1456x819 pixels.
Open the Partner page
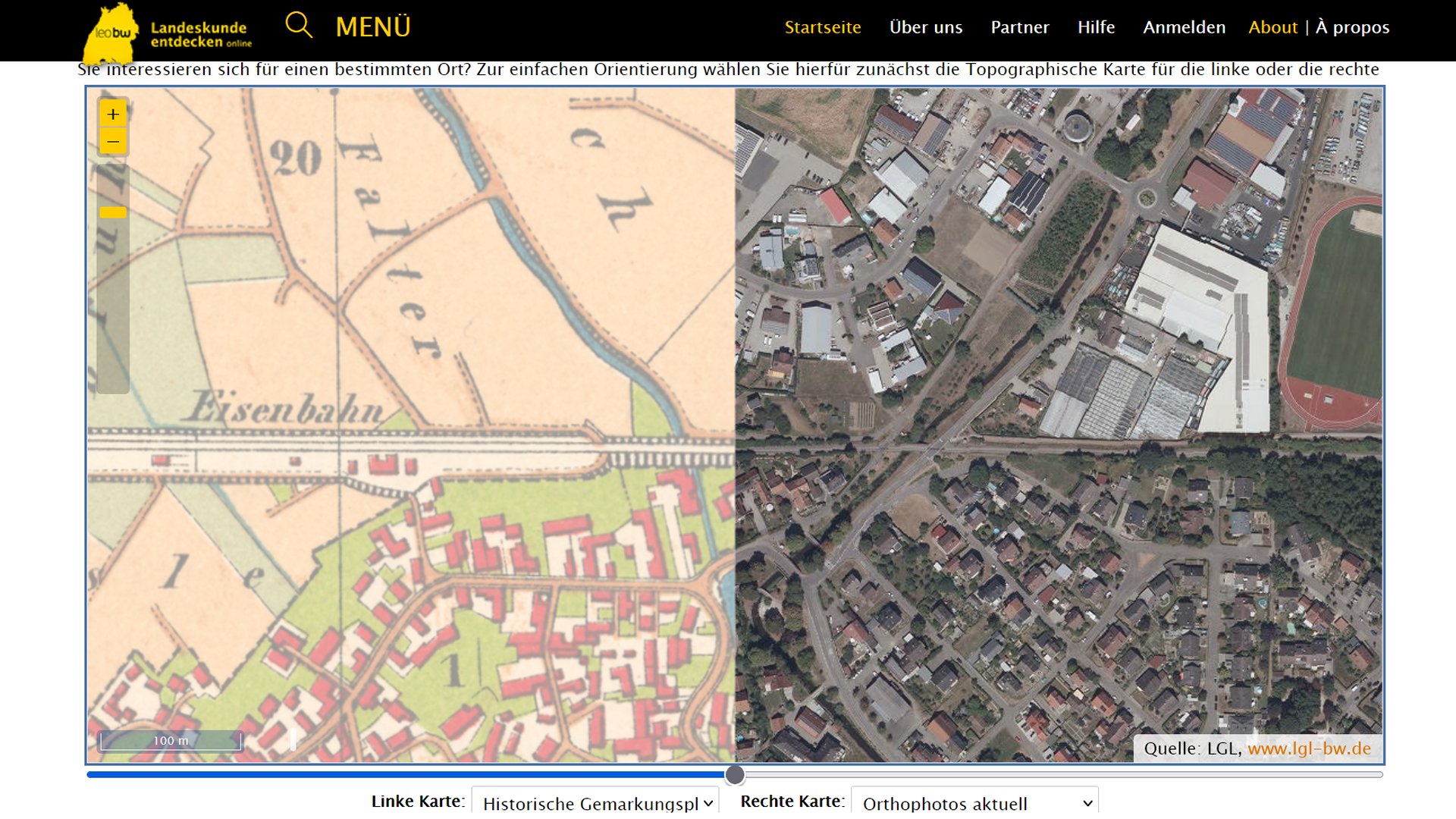coord(1020,27)
